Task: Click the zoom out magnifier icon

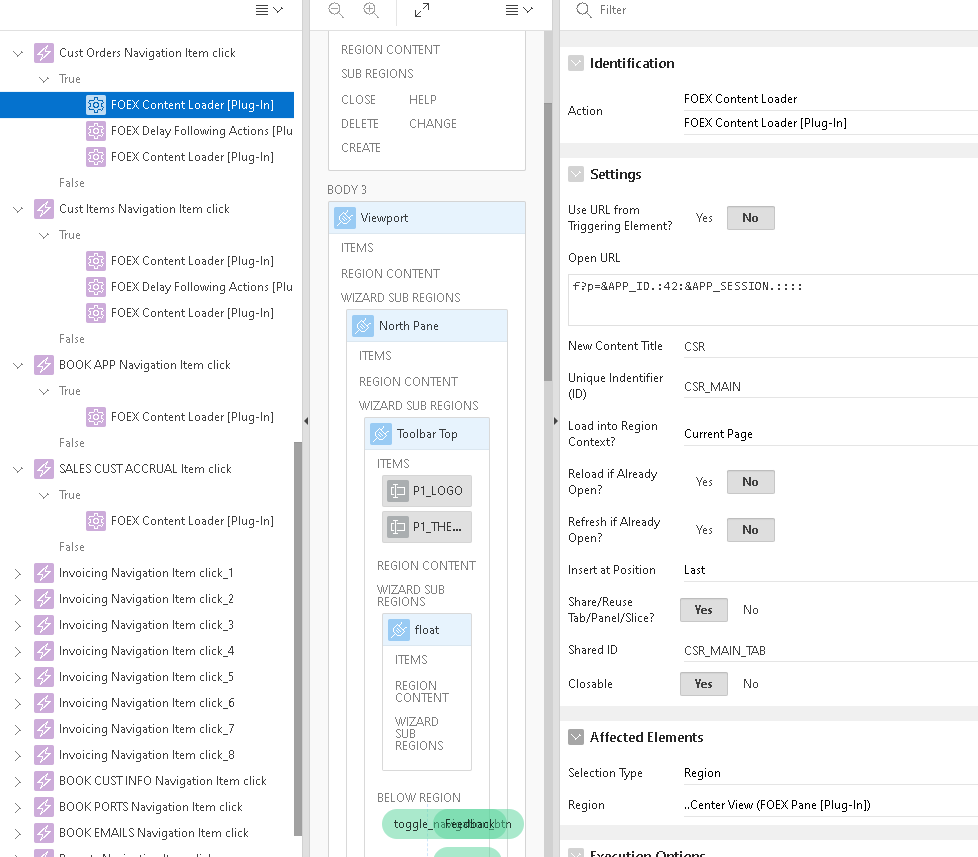Action: click(x=336, y=10)
